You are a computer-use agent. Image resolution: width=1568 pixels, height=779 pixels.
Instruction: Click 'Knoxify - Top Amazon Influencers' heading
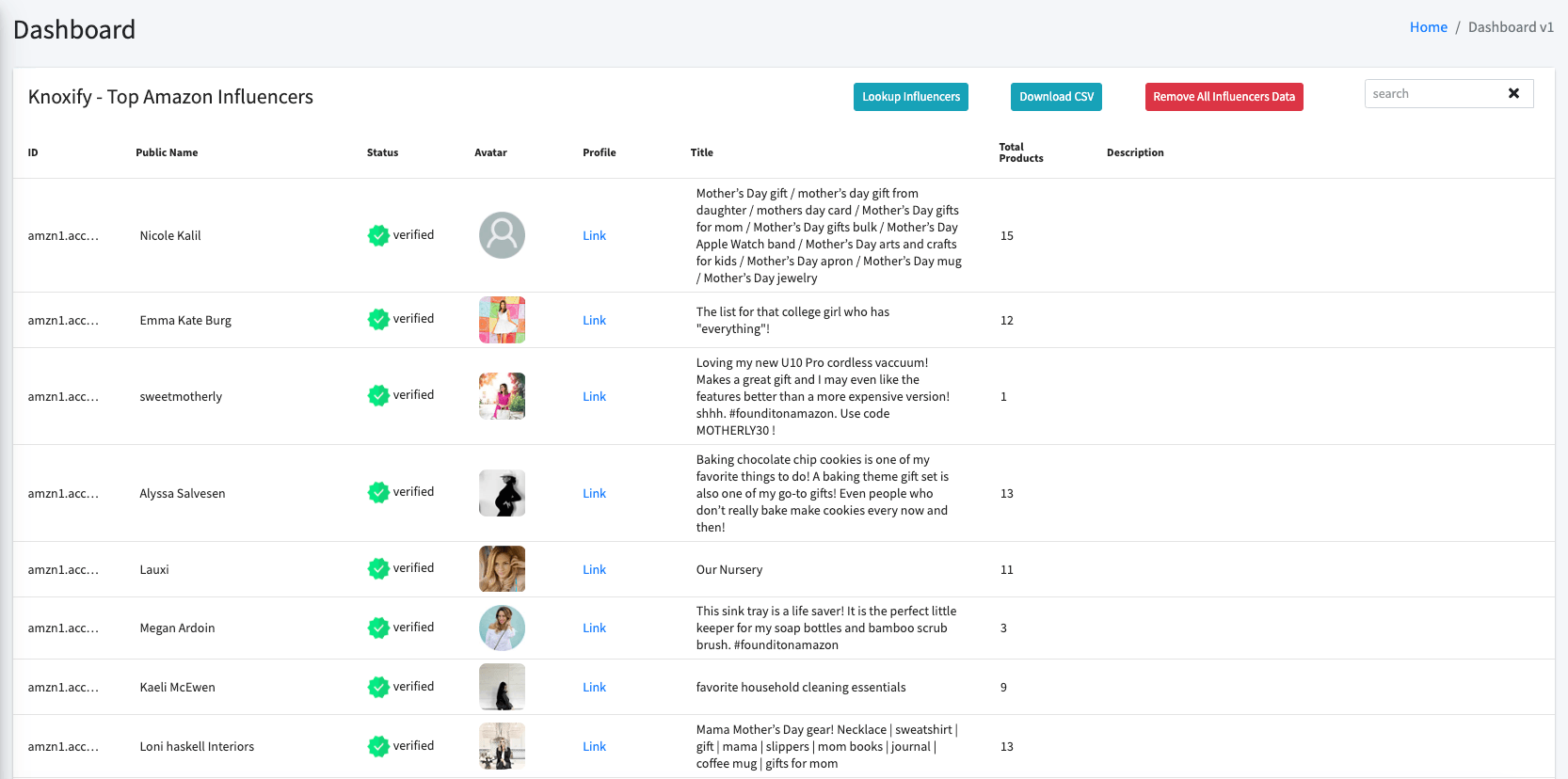coord(170,97)
